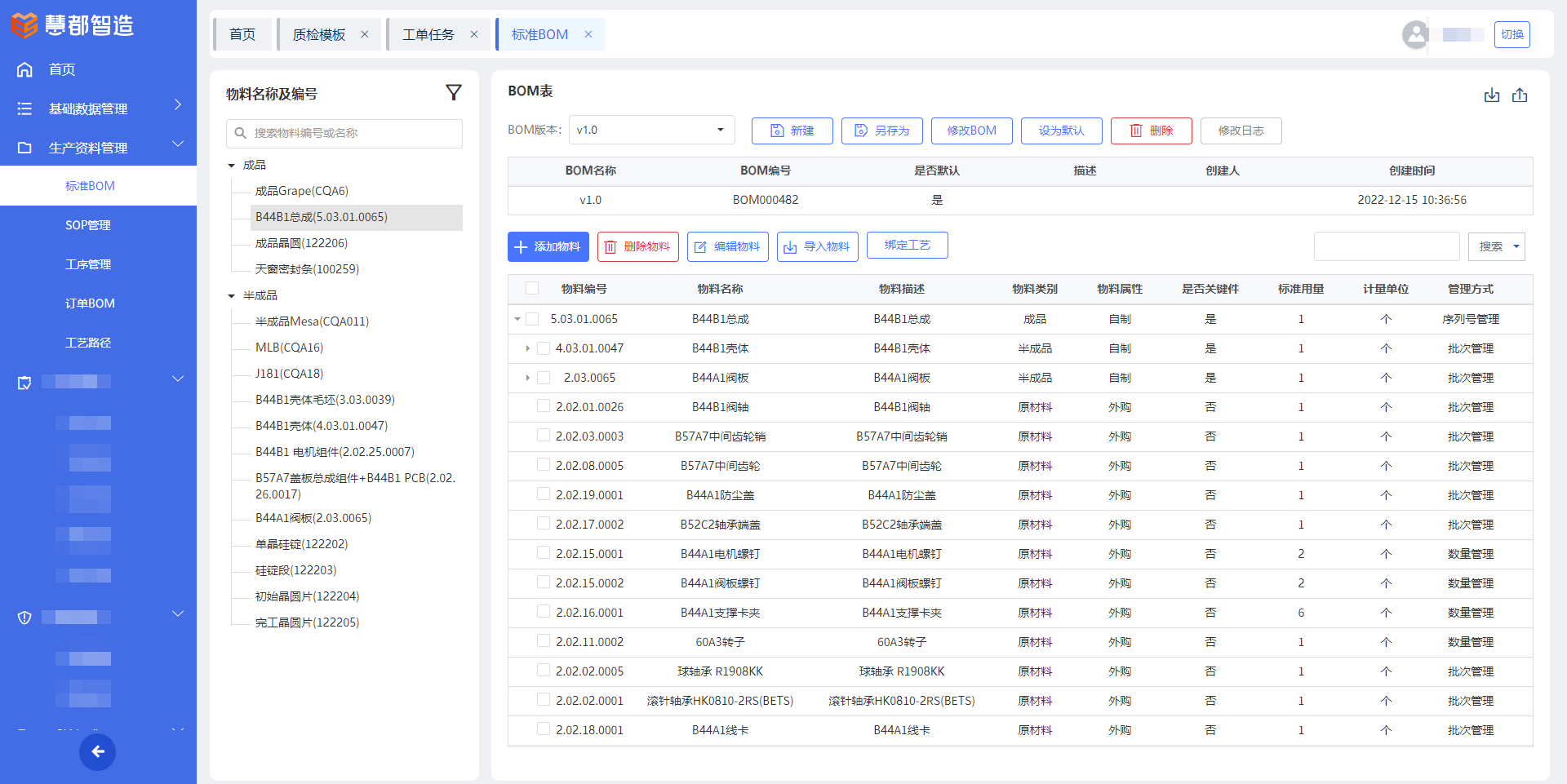The height and width of the screenshot is (784, 1567).
Task: Open 工艺路径 in the sidebar
Action: [88, 343]
